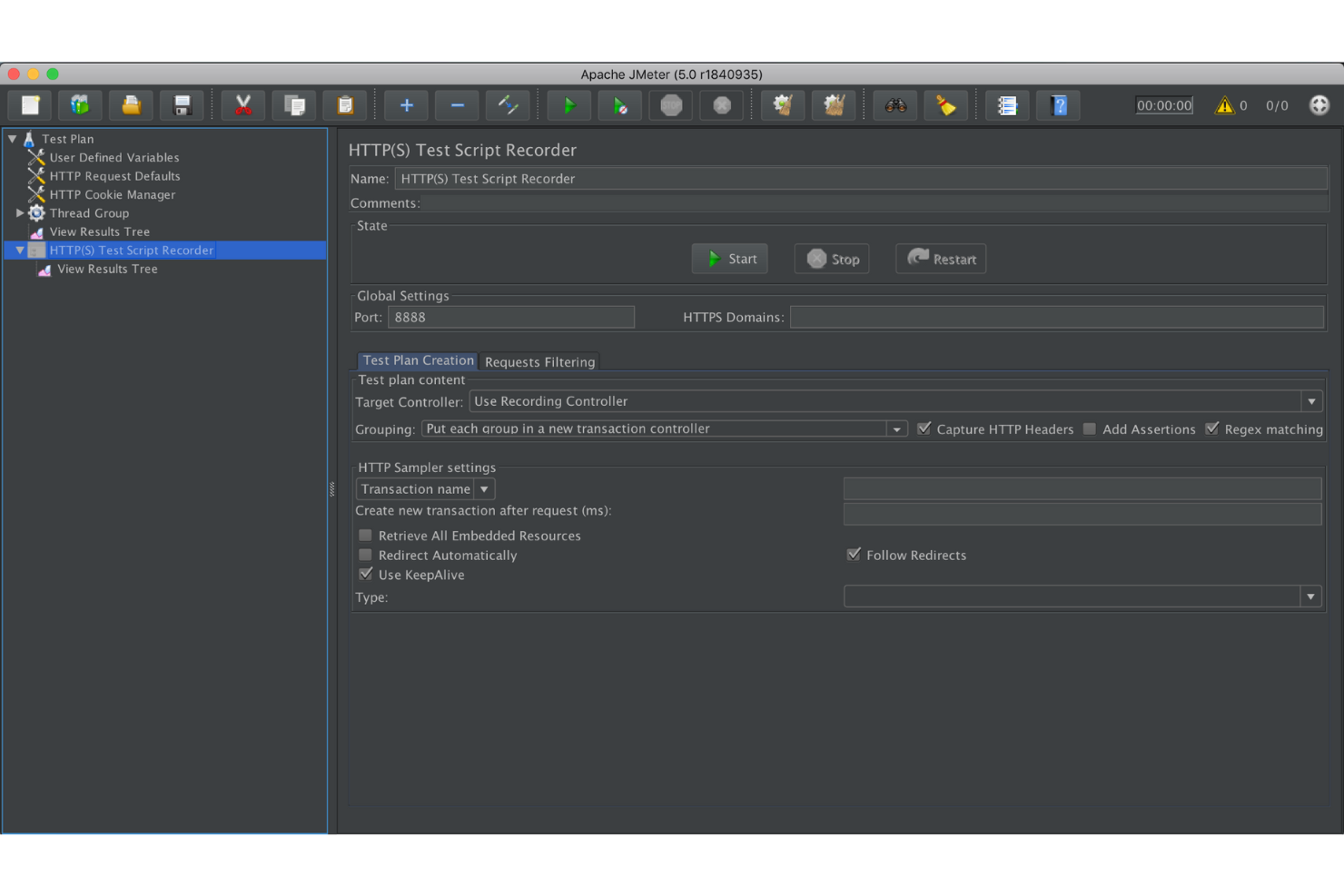The image size is (1344, 896).
Task: Click the recorder Start button
Action: click(730, 259)
